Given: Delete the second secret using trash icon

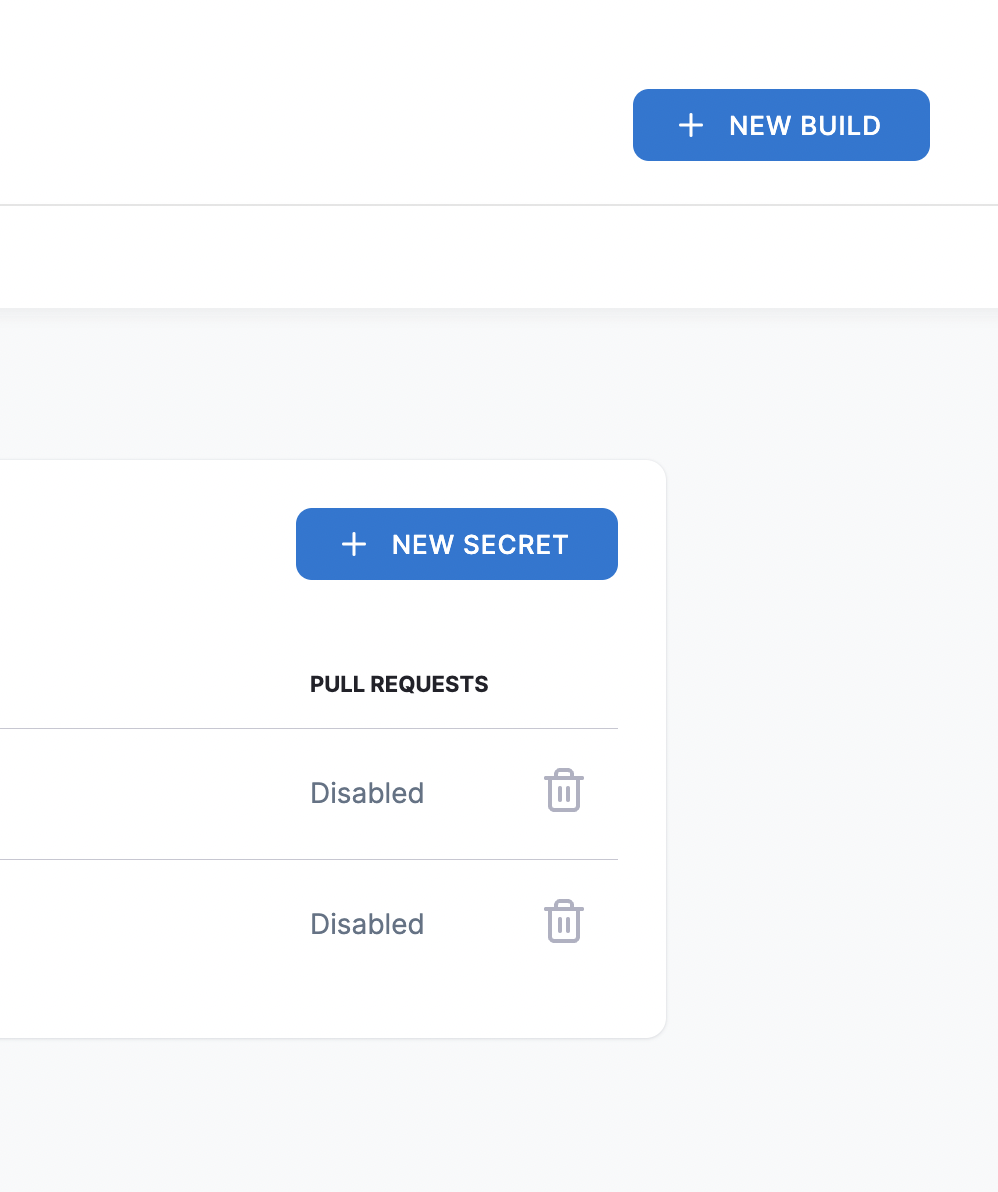Looking at the screenshot, I should coord(564,922).
